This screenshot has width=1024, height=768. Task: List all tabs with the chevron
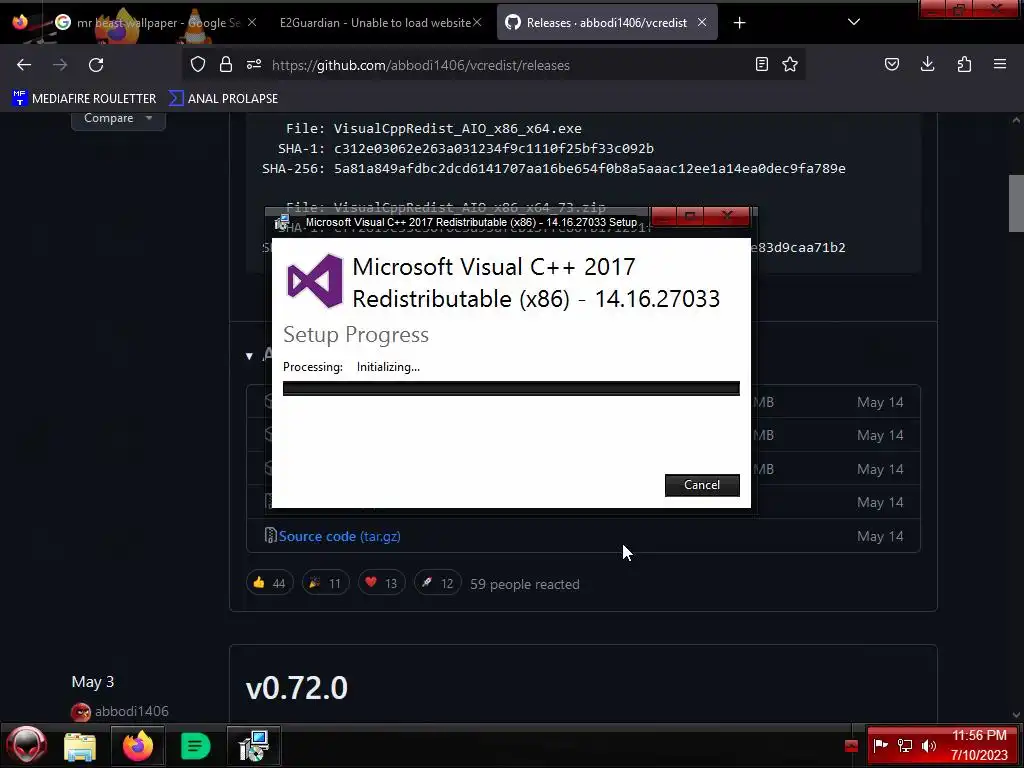coord(854,23)
